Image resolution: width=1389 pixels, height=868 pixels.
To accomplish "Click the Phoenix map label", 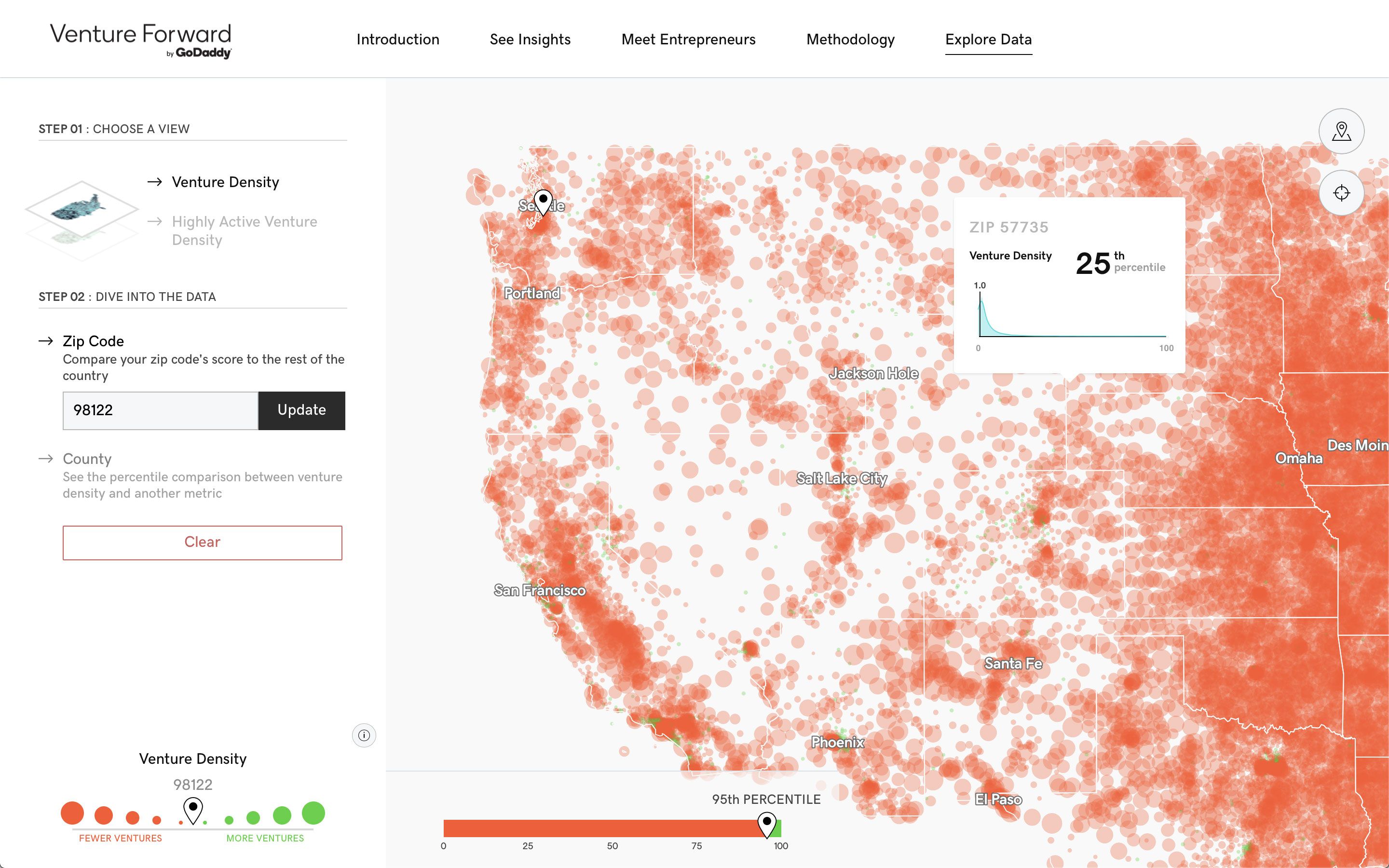I will coord(837,742).
